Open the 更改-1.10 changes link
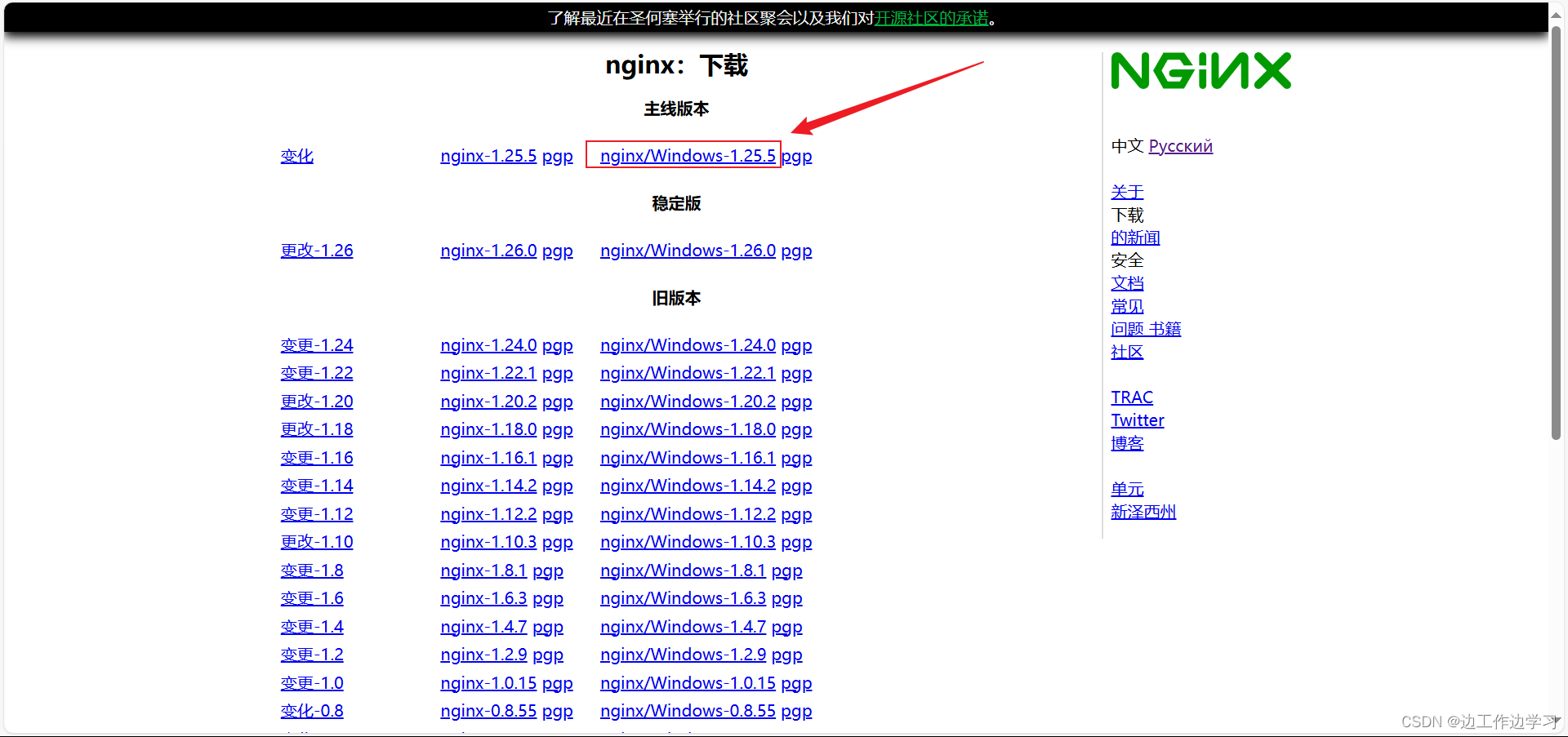 tap(317, 542)
